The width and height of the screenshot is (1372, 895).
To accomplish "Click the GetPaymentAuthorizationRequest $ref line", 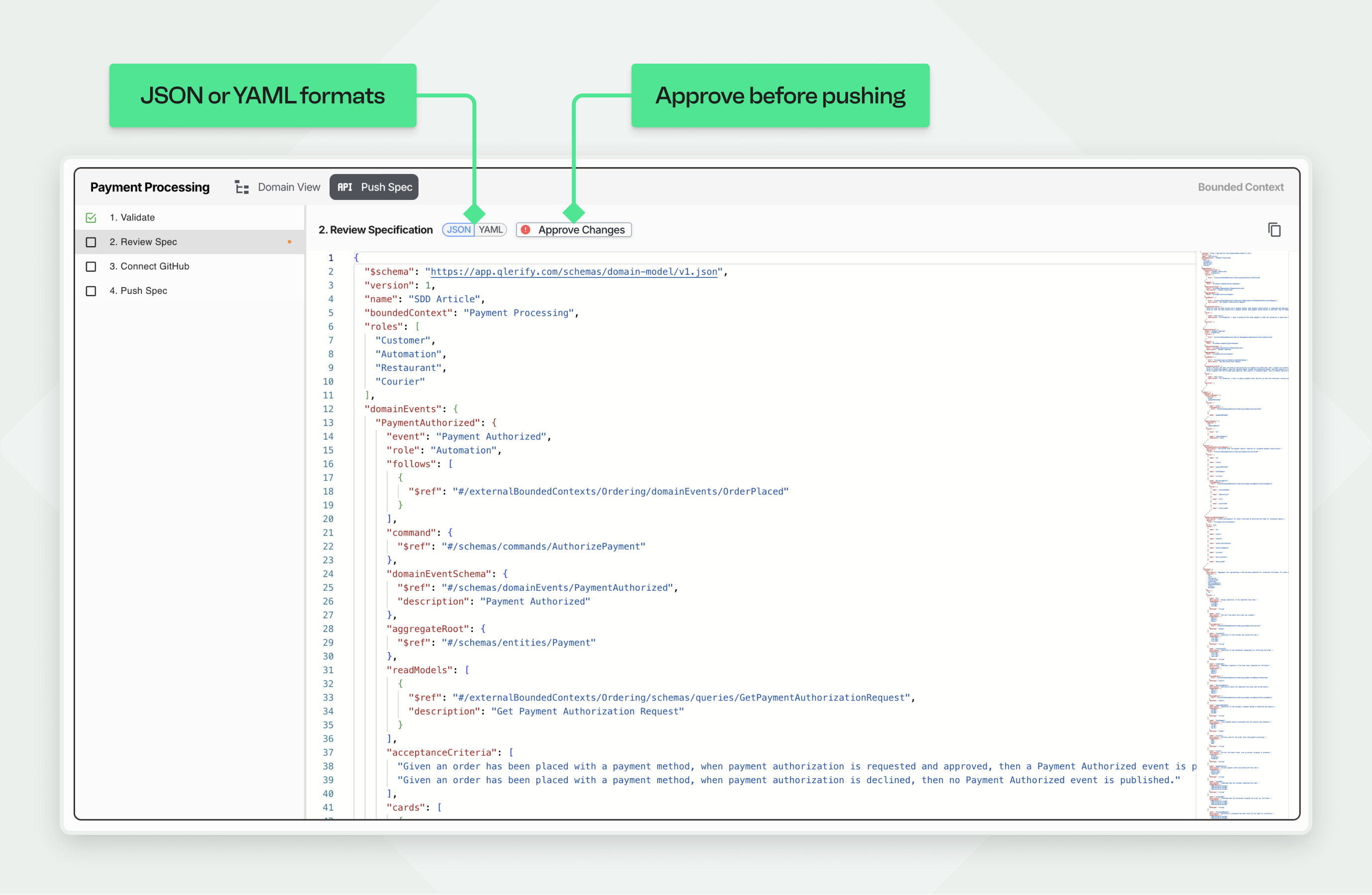I will pyautogui.click(x=662, y=698).
